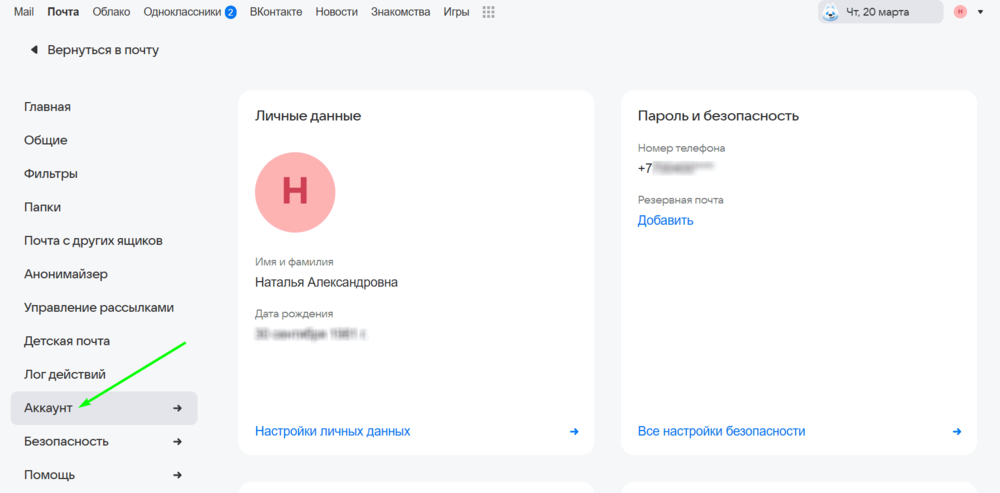Click the Одноклассники notification badge
The width and height of the screenshot is (1000, 493).
click(230, 12)
